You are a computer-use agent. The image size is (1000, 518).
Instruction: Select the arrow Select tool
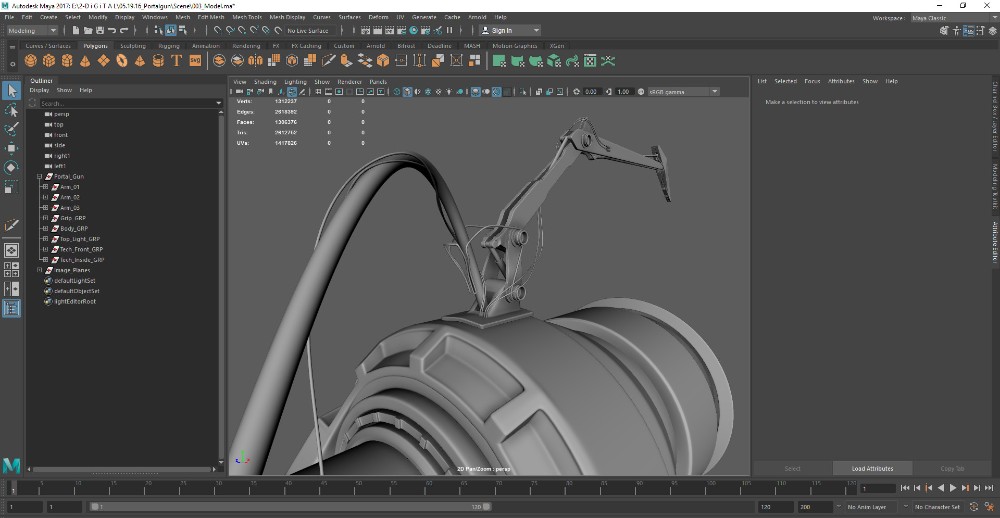tap(11, 91)
